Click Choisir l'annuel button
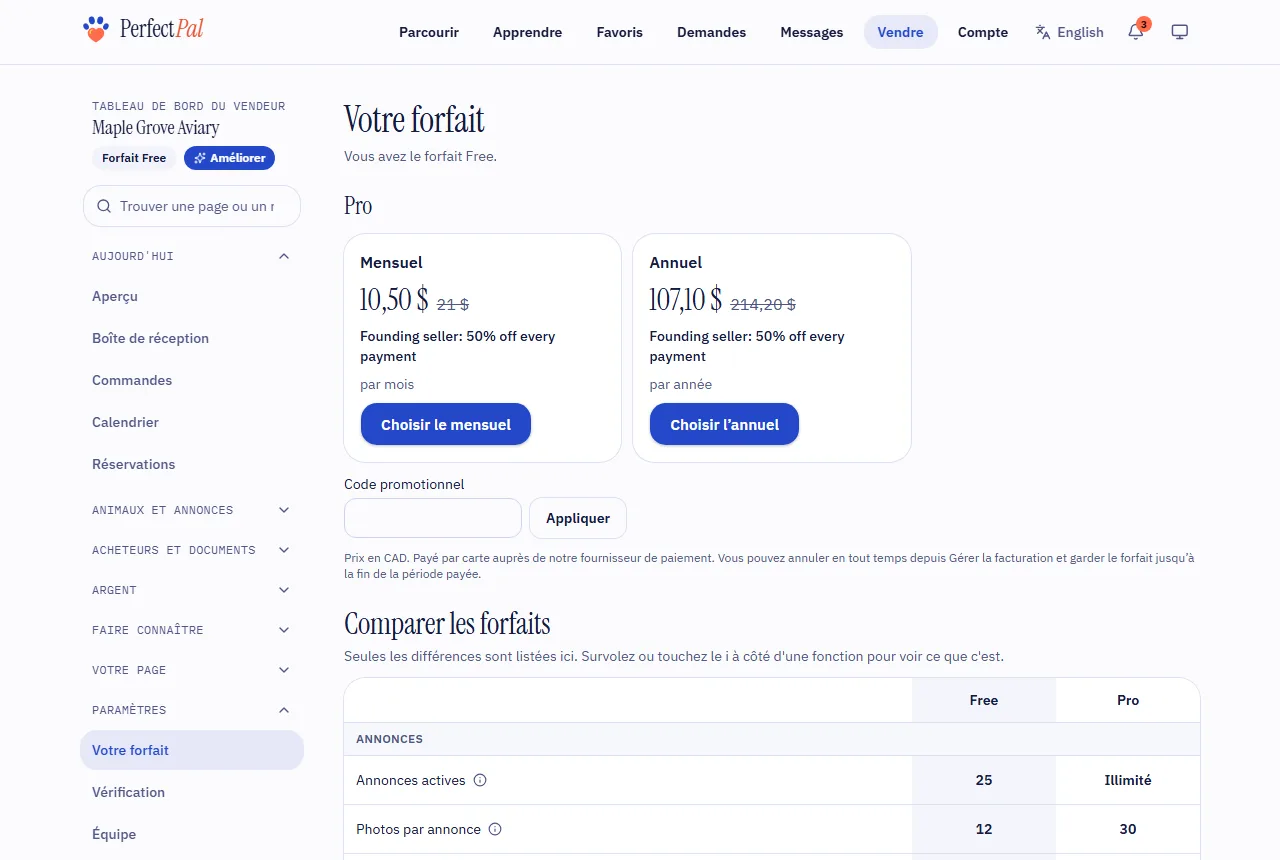 point(724,424)
